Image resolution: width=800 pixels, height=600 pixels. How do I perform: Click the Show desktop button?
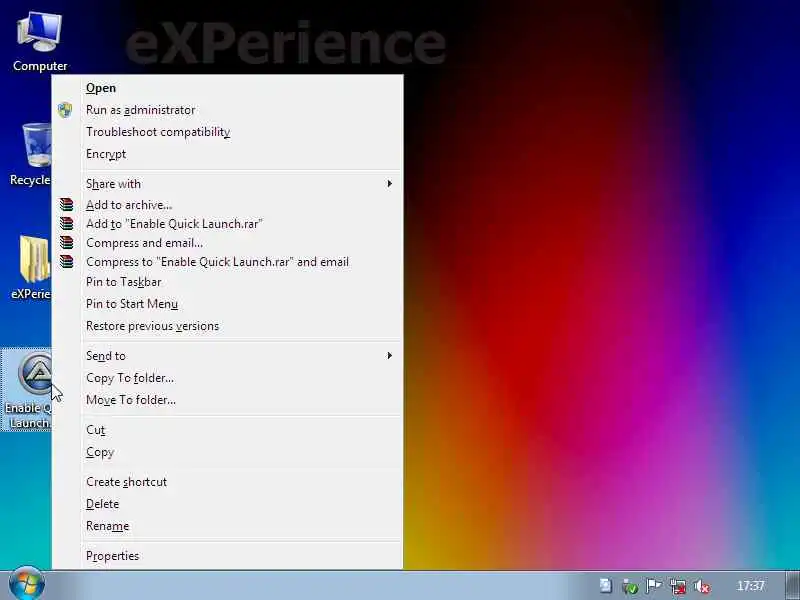tap(792, 585)
